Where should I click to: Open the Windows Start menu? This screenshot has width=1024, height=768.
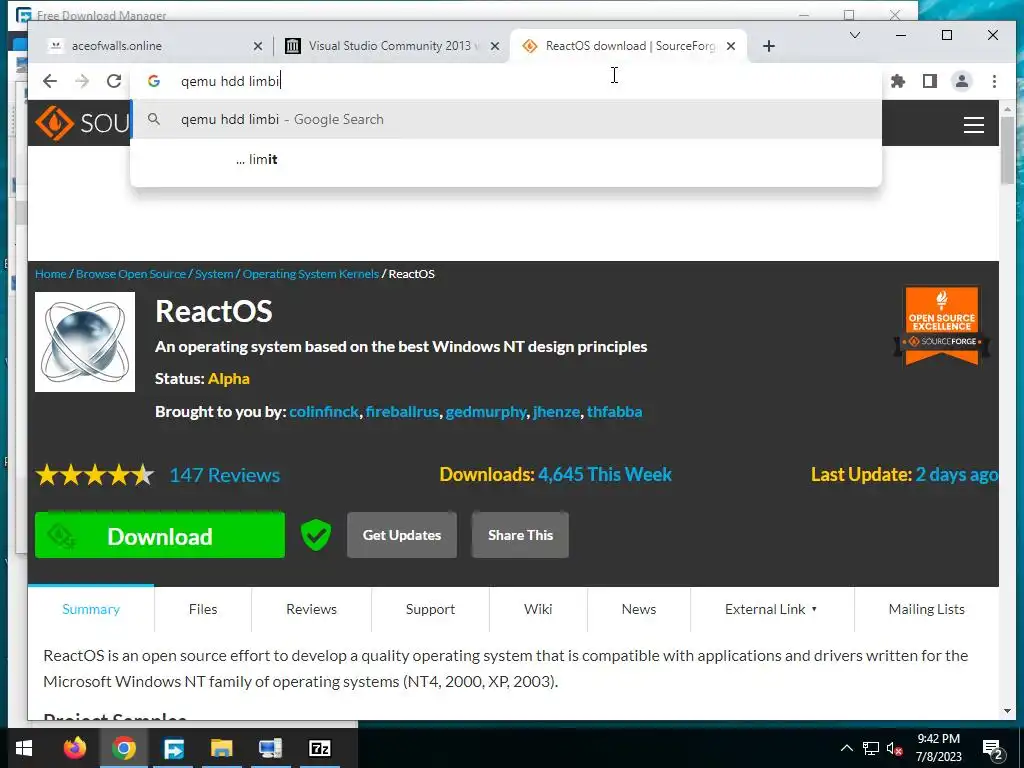[24, 748]
